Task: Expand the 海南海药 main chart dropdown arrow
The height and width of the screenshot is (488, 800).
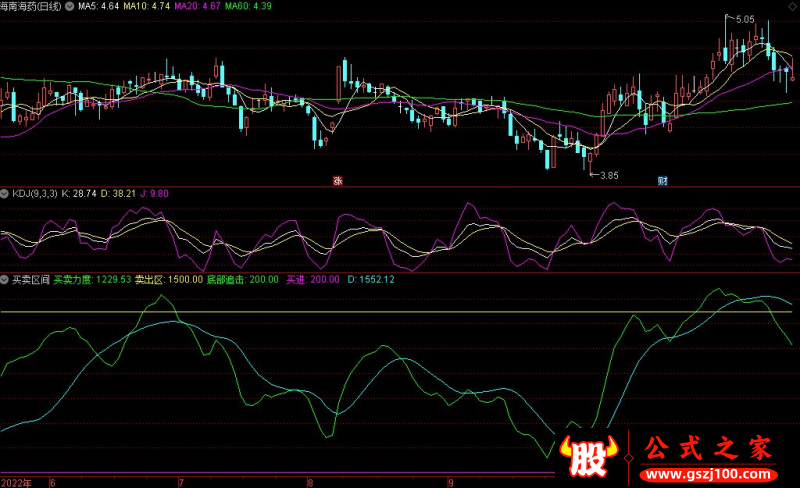Action: 68,6
